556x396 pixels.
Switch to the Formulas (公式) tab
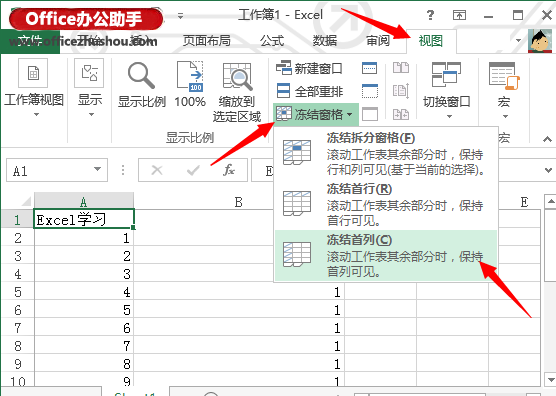(272, 41)
